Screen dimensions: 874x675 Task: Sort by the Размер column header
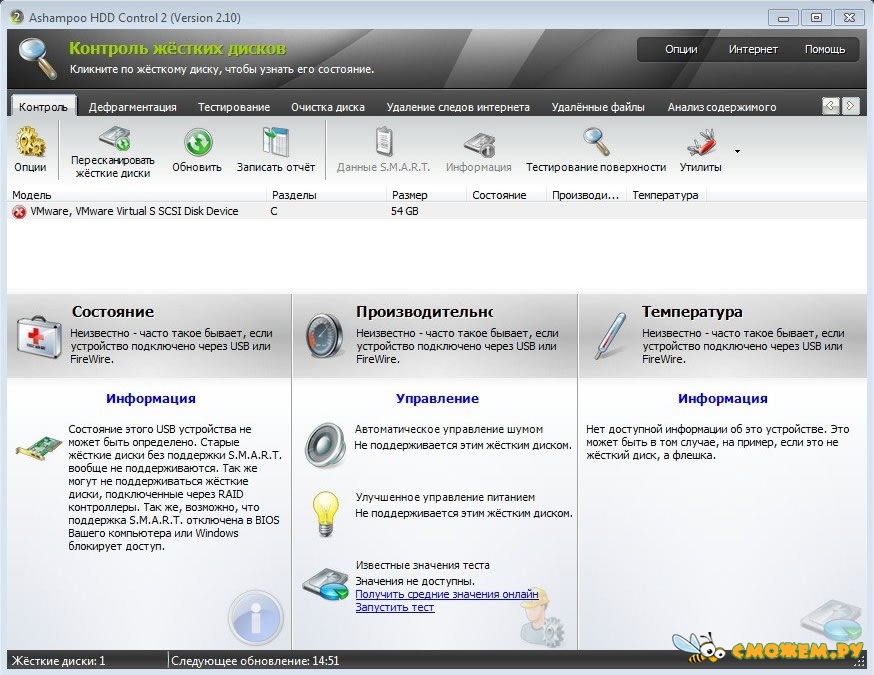[x=426, y=195]
